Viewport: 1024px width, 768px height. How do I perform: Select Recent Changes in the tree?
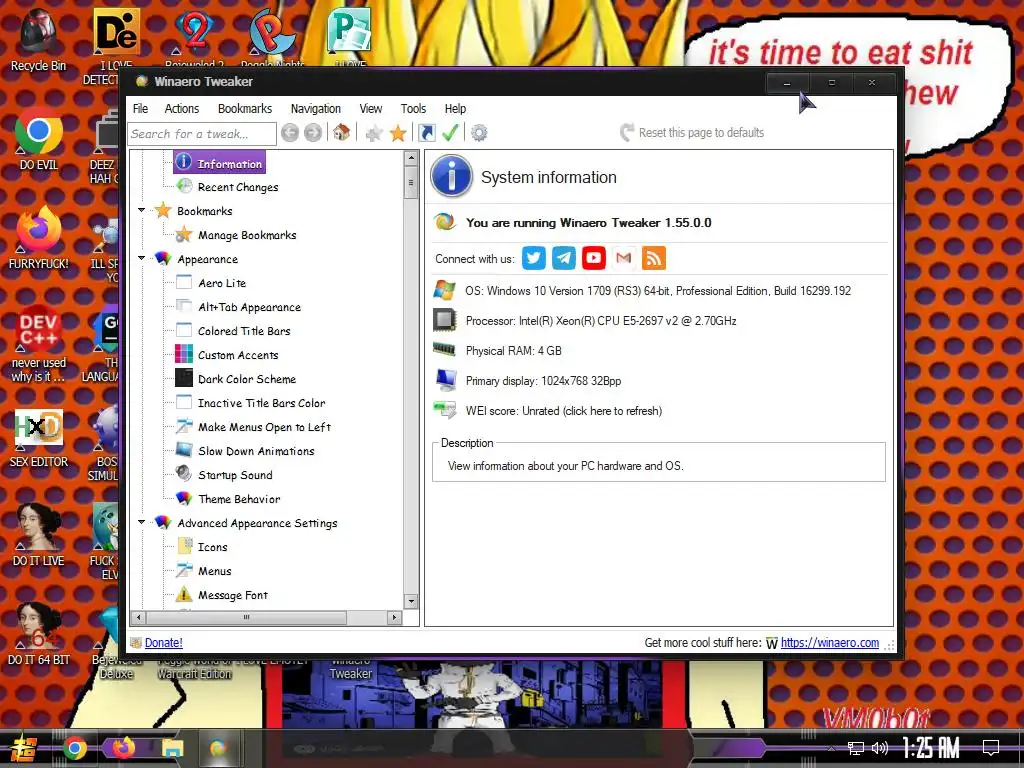(238, 187)
